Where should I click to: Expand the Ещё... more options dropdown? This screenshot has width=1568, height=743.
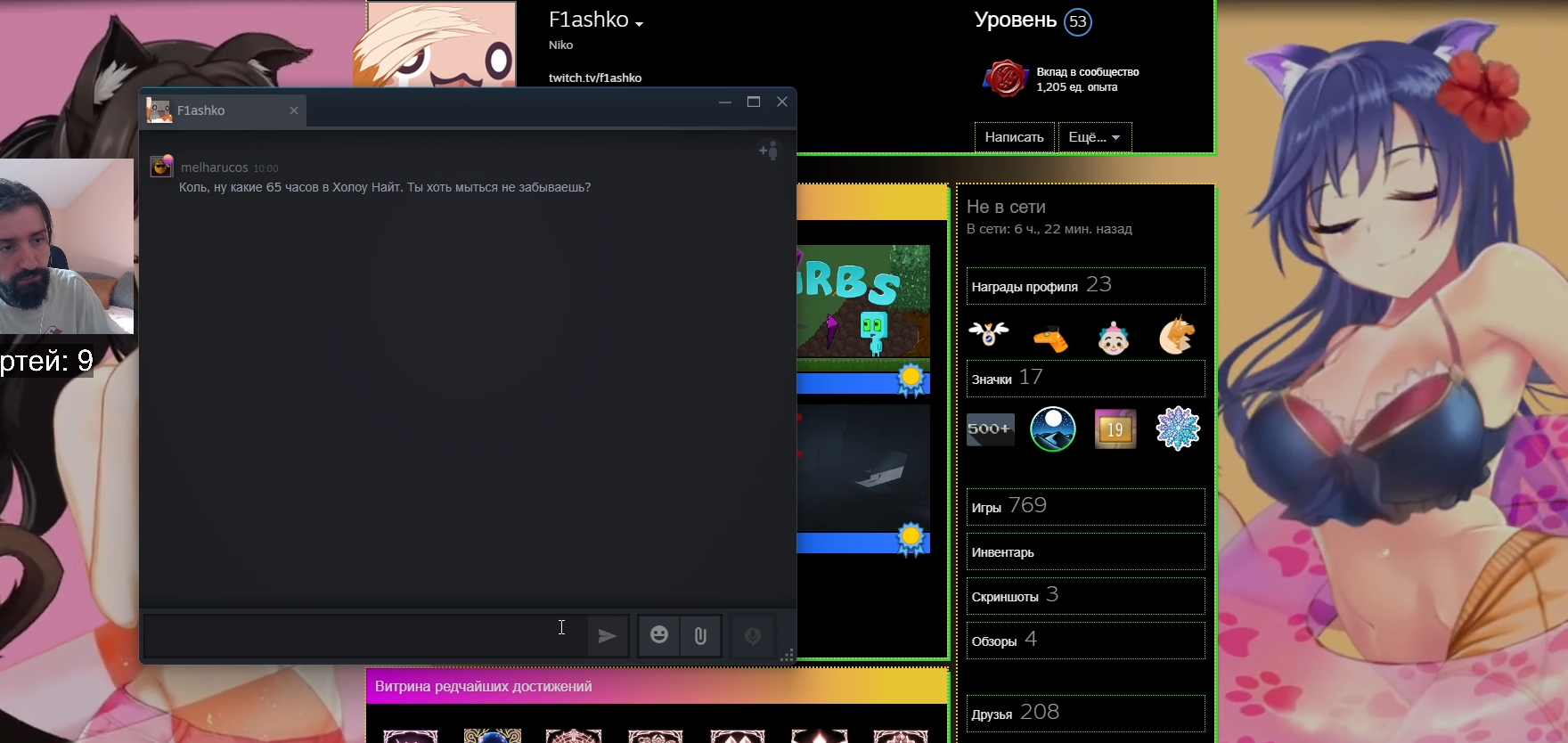coord(1095,137)
